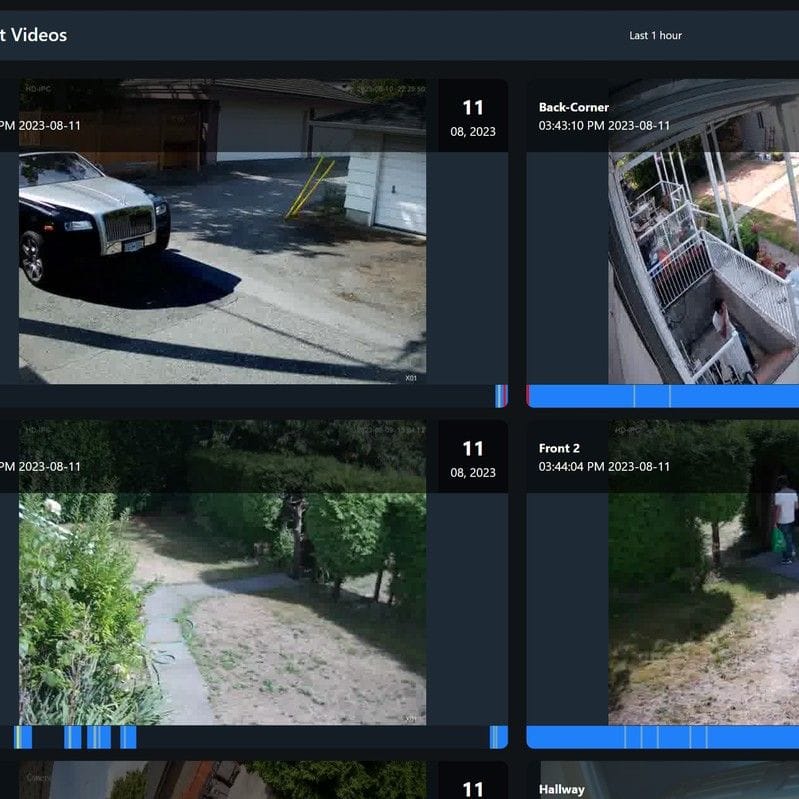
Task: Click the event marker on the driveway video timeline
Action: [501, 396]
